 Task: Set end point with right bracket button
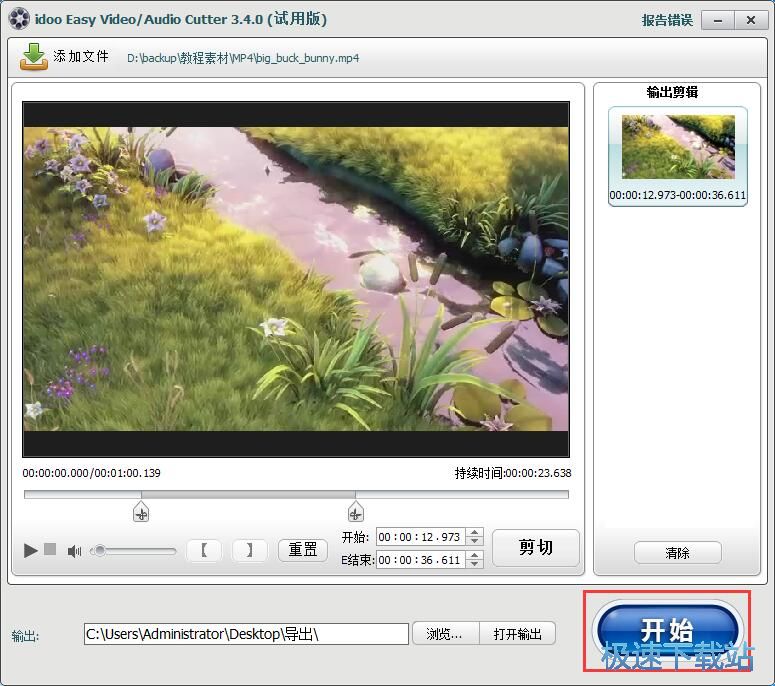click(250, 550)
